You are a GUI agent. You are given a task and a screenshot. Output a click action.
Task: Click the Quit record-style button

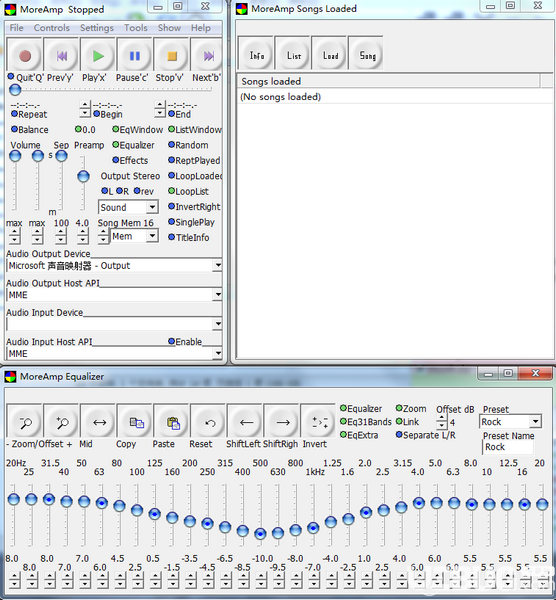(25, 56)
